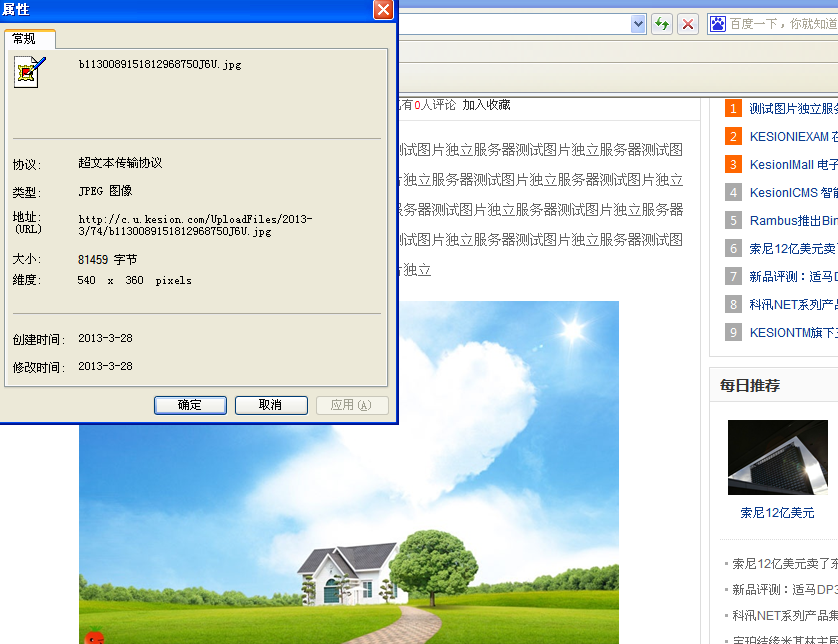
Task: Click inside the search input field beside Baidu
Action: 790,21
